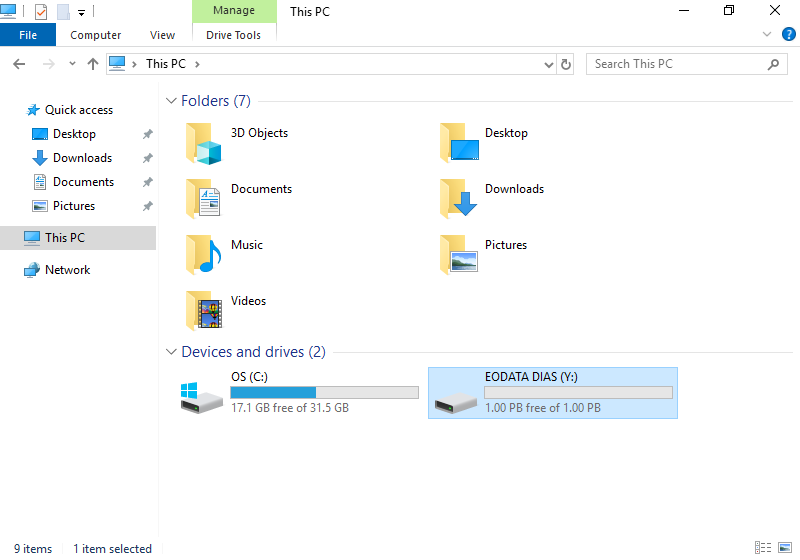Image resolution: width=800 pixels, height=560 pixels.
Task: Select the Desktop folder icon in main pane
Action: pyautogui.click(x=459, y=143)
